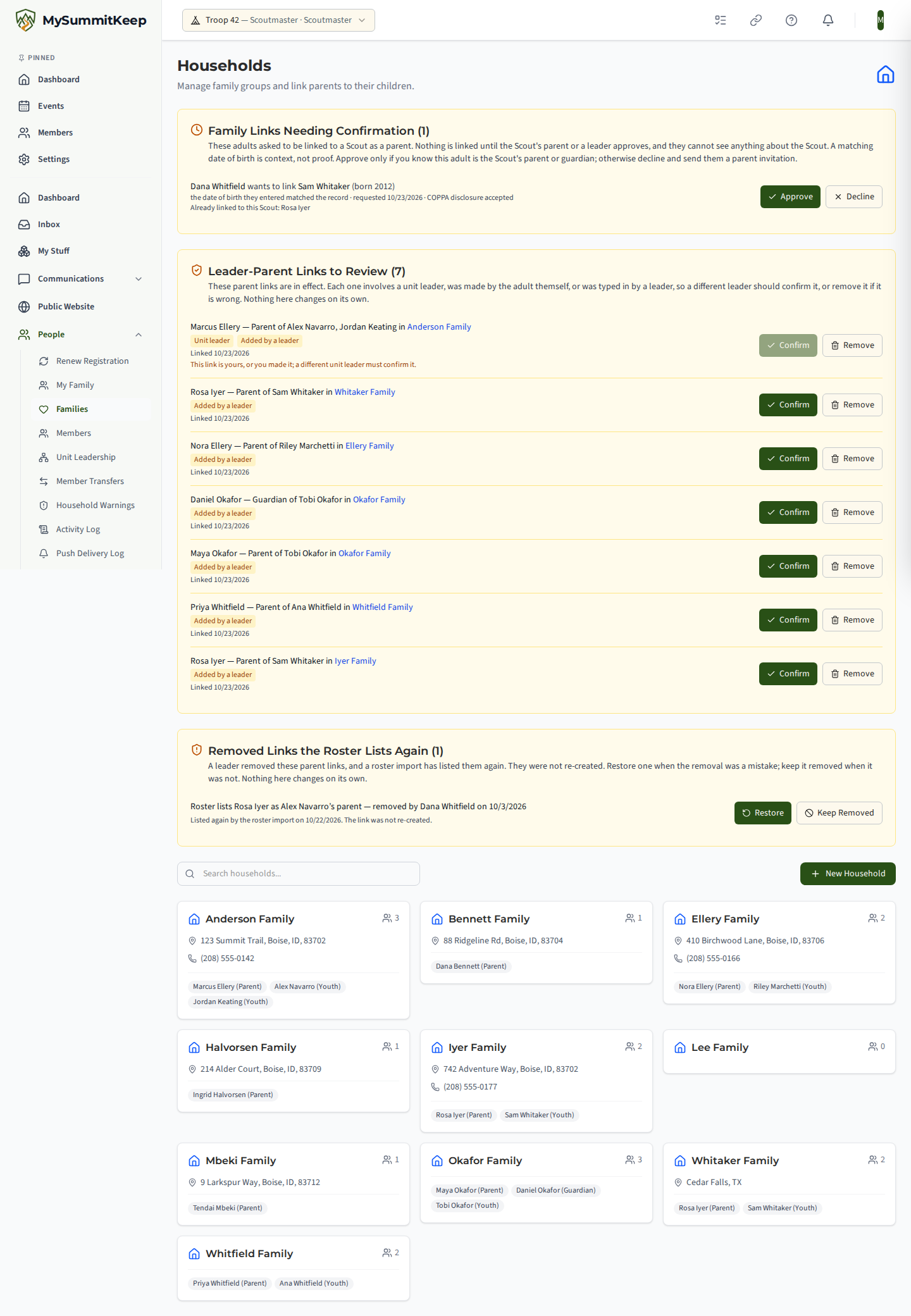Open pinned Settings
Image resolution: width=911 pixels, height=1316 pixels.
tap(81, 159)
